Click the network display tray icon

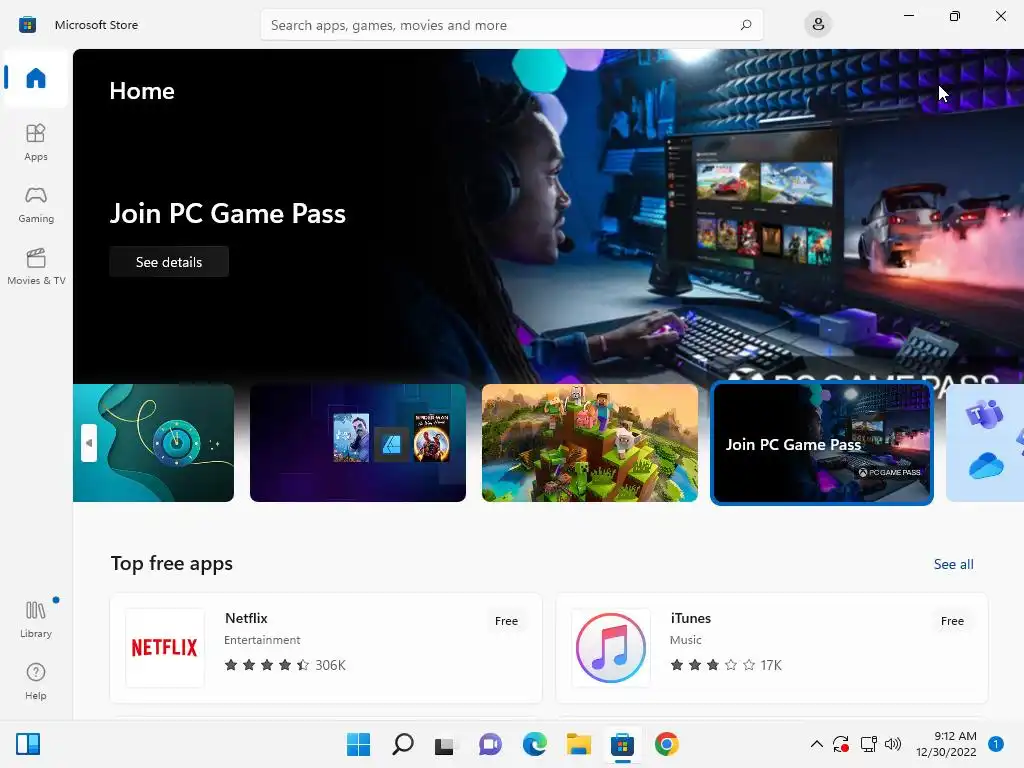[869, 744]
